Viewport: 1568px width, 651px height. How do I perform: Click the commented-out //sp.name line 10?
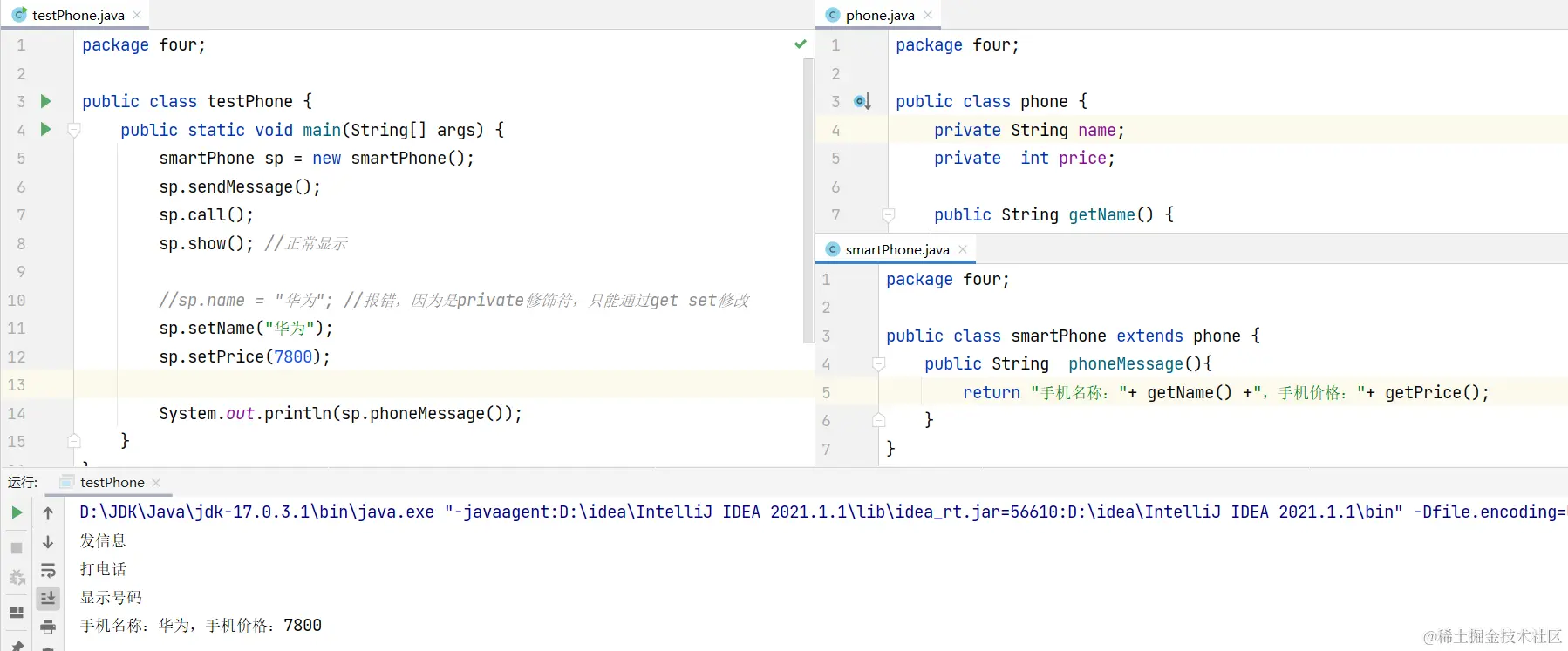[x=453, y=300]
